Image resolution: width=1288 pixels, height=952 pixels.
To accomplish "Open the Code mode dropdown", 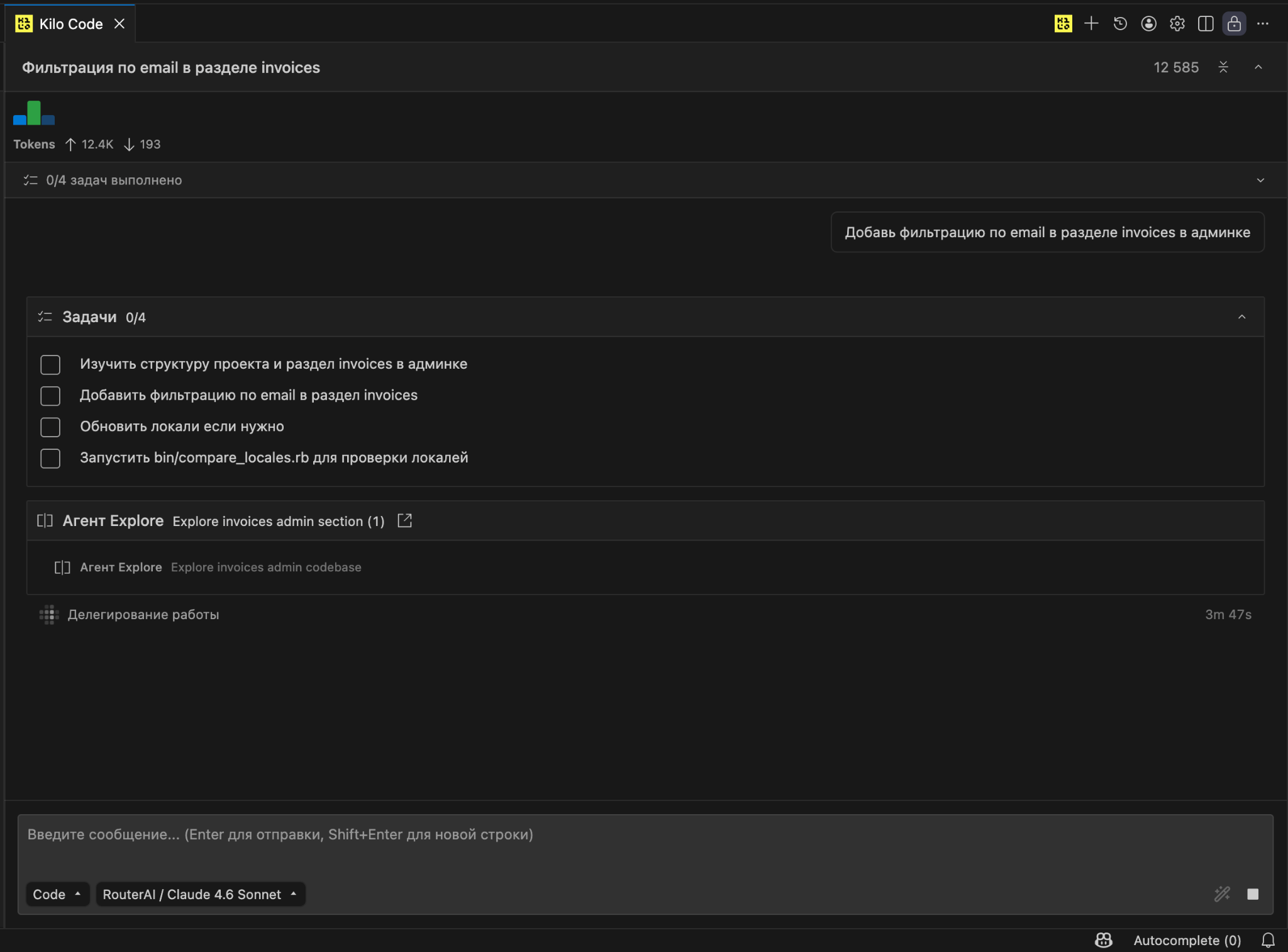I will pyautogui.click(x=57, y=894).
